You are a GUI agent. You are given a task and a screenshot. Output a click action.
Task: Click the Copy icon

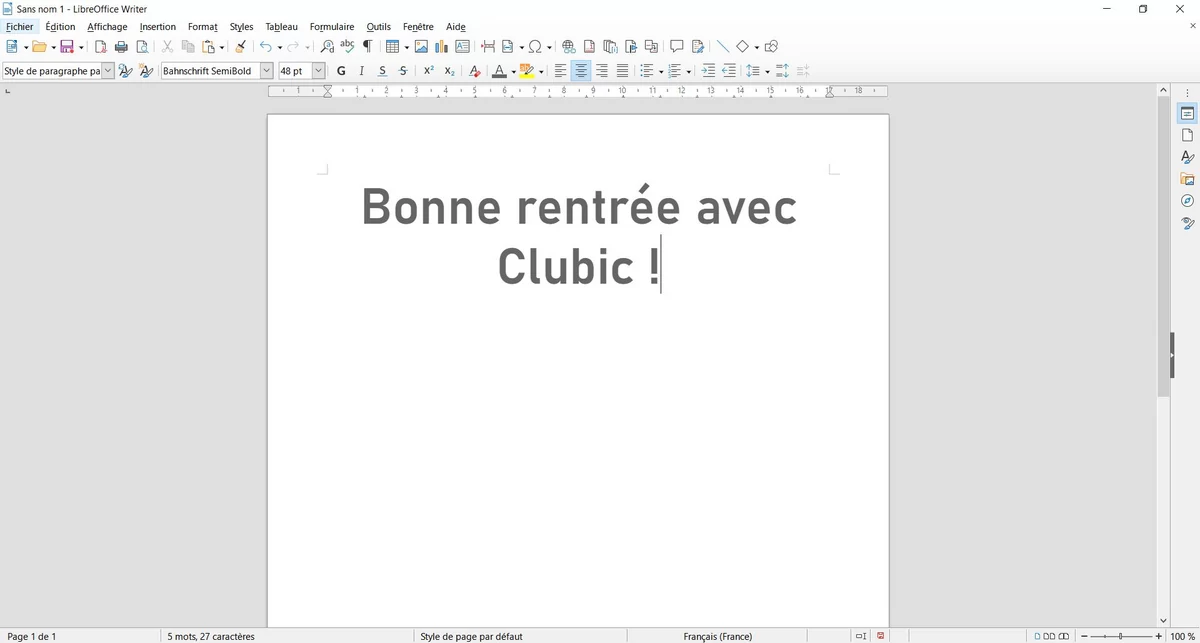pyautogui.click(x=188, y=47)
